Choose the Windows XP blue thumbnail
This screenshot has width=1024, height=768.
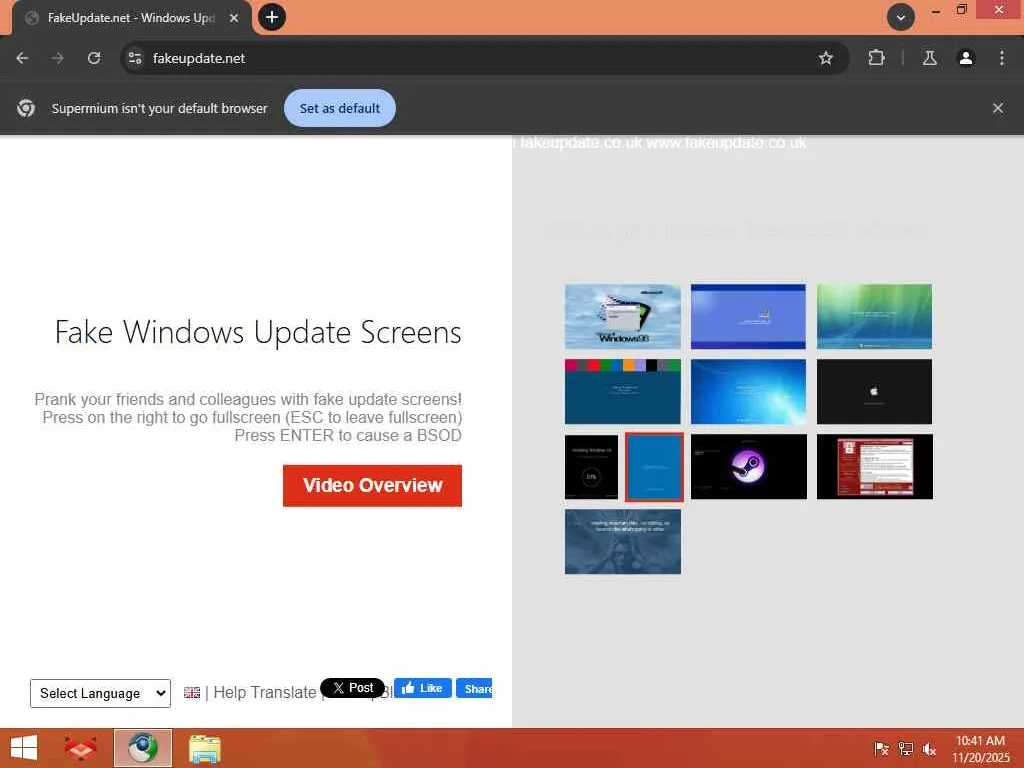click(x=748, y=316)
